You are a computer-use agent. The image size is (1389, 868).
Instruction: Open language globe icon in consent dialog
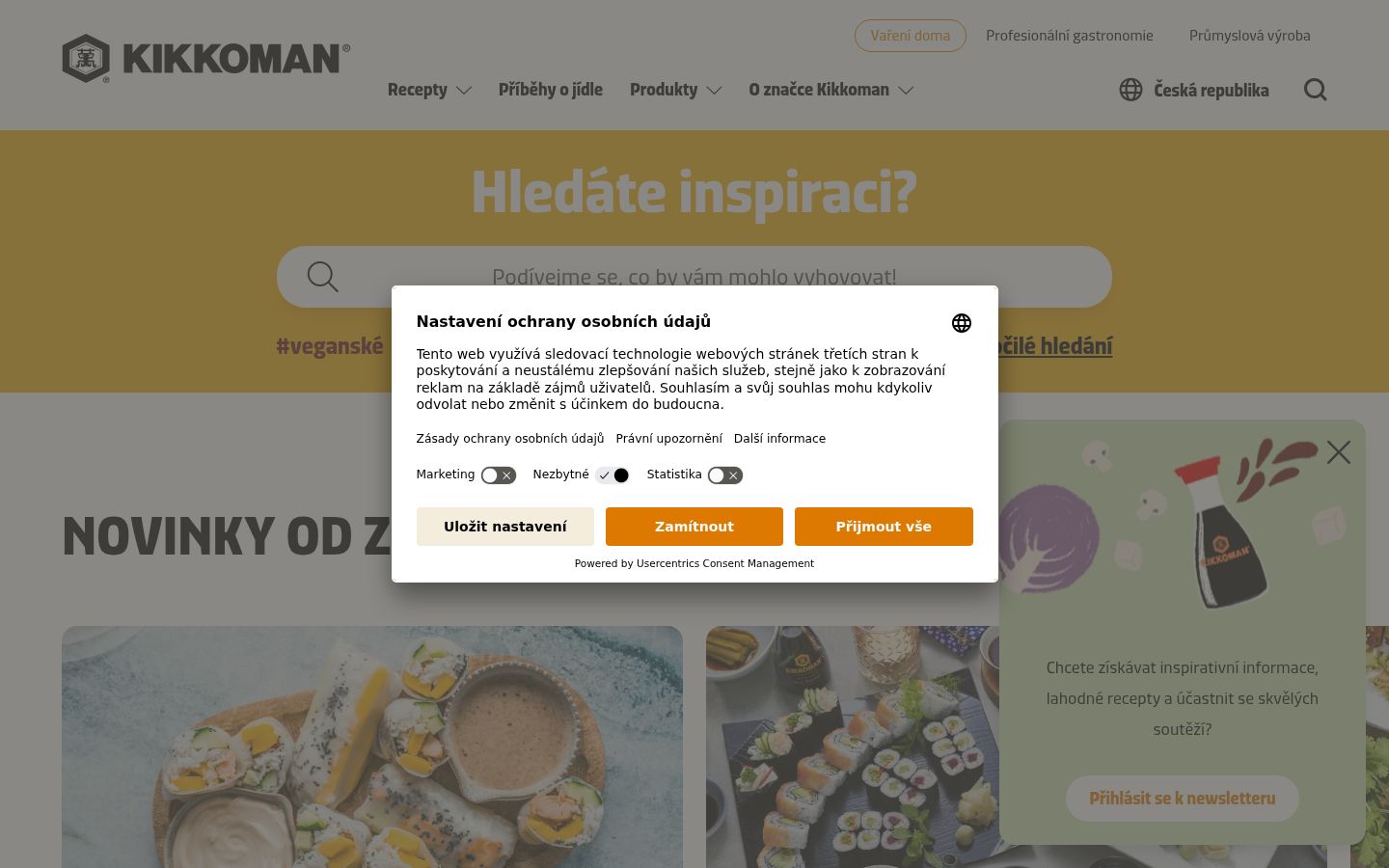[x=962, y=323]
